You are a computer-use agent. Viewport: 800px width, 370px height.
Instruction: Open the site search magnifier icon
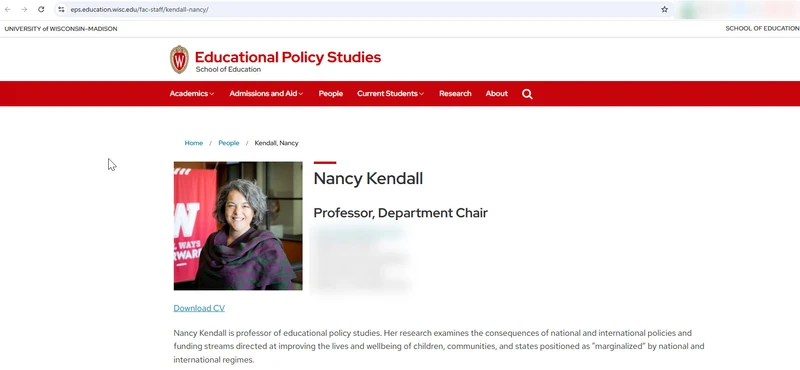coord(527,94)
